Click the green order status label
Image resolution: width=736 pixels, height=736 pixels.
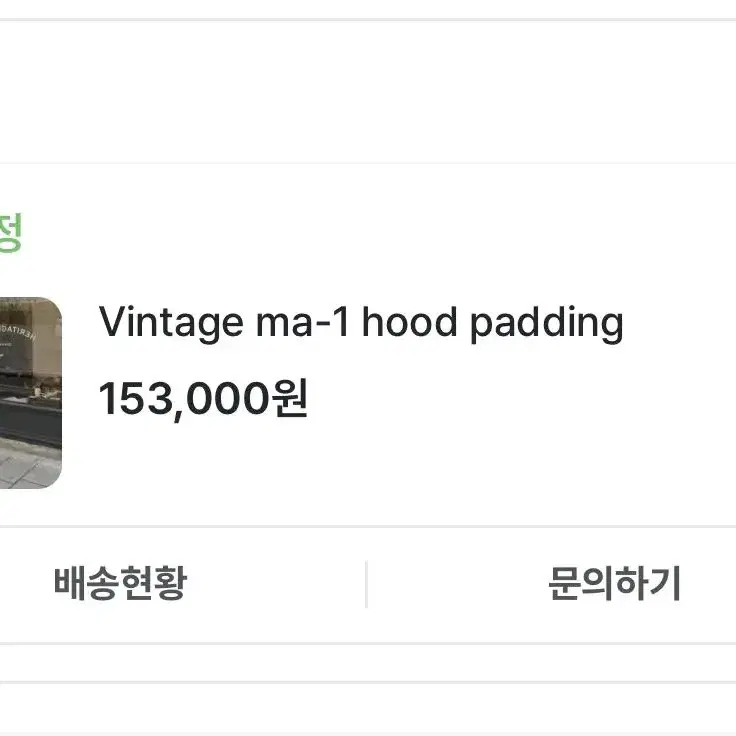click(10, 233)
